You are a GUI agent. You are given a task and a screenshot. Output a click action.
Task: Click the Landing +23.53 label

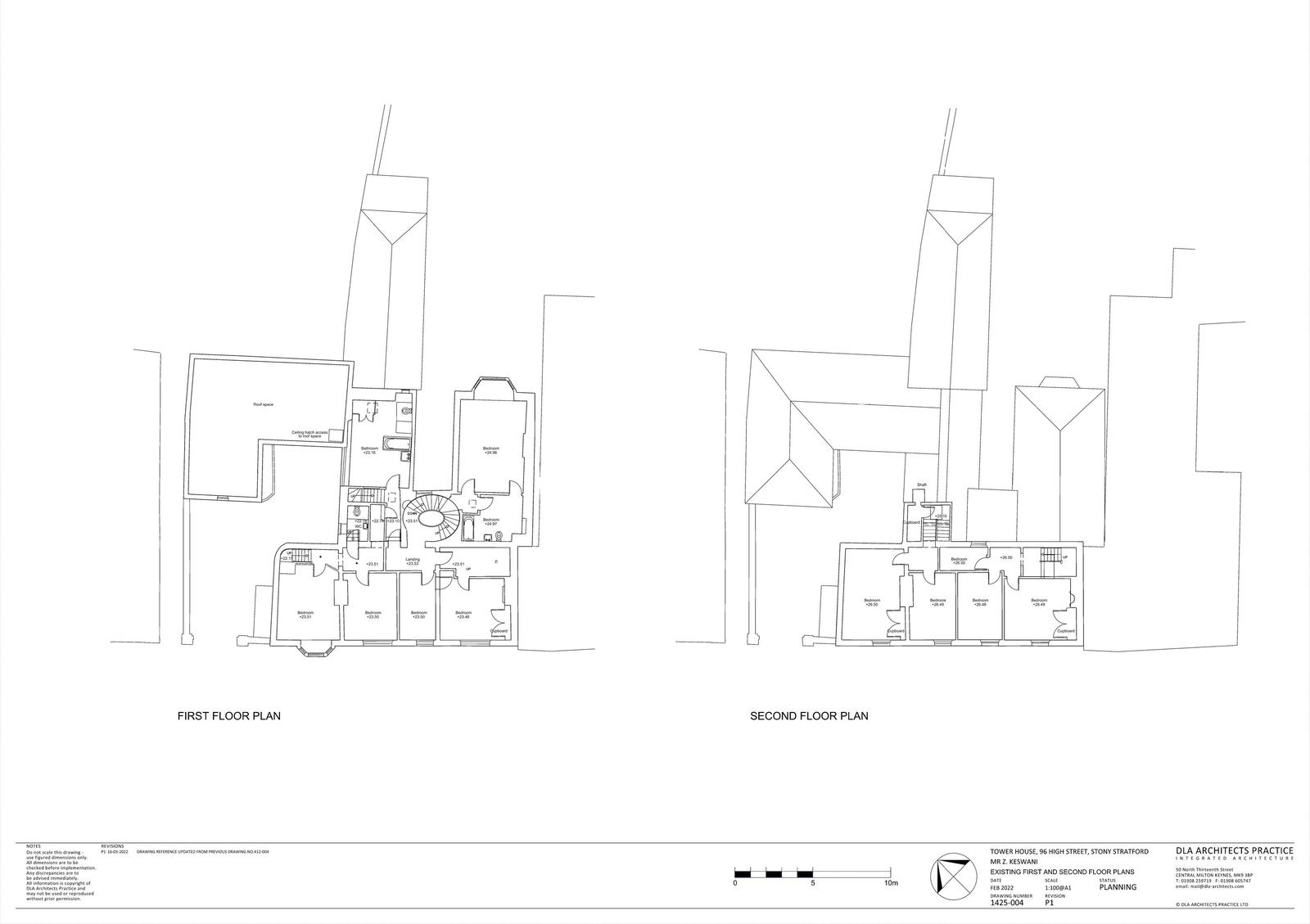pos(413,561)
